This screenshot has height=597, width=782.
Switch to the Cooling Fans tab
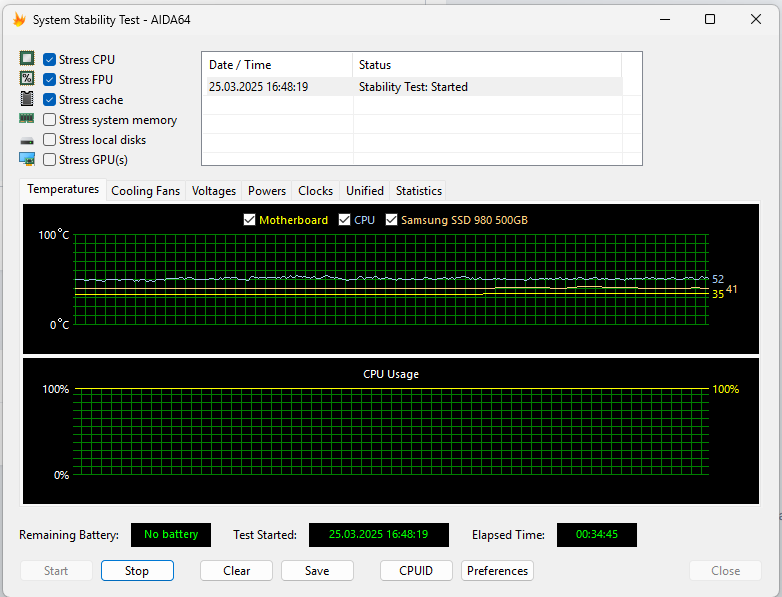click(146, 191)
